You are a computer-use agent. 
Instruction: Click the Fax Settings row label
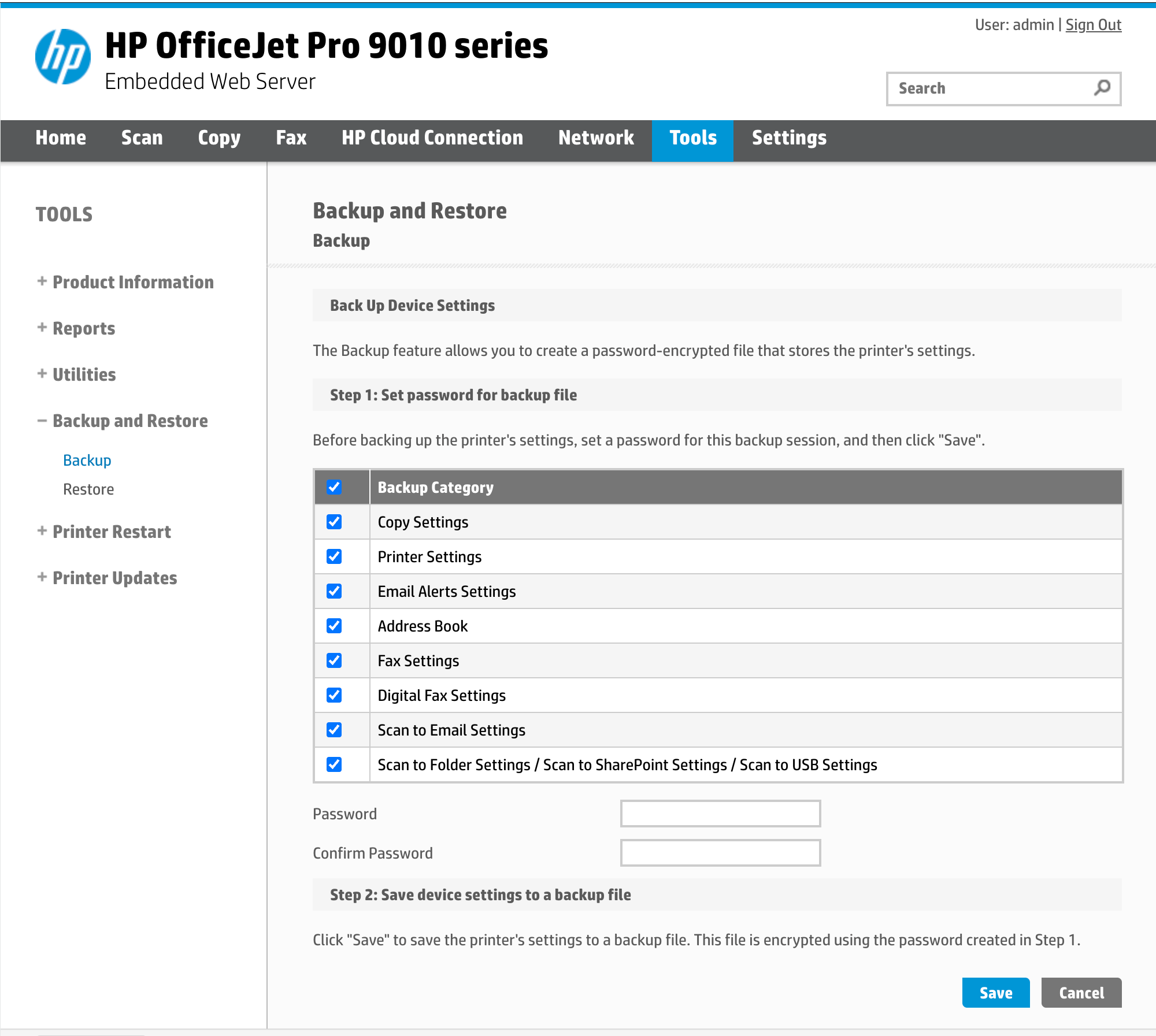418,661
